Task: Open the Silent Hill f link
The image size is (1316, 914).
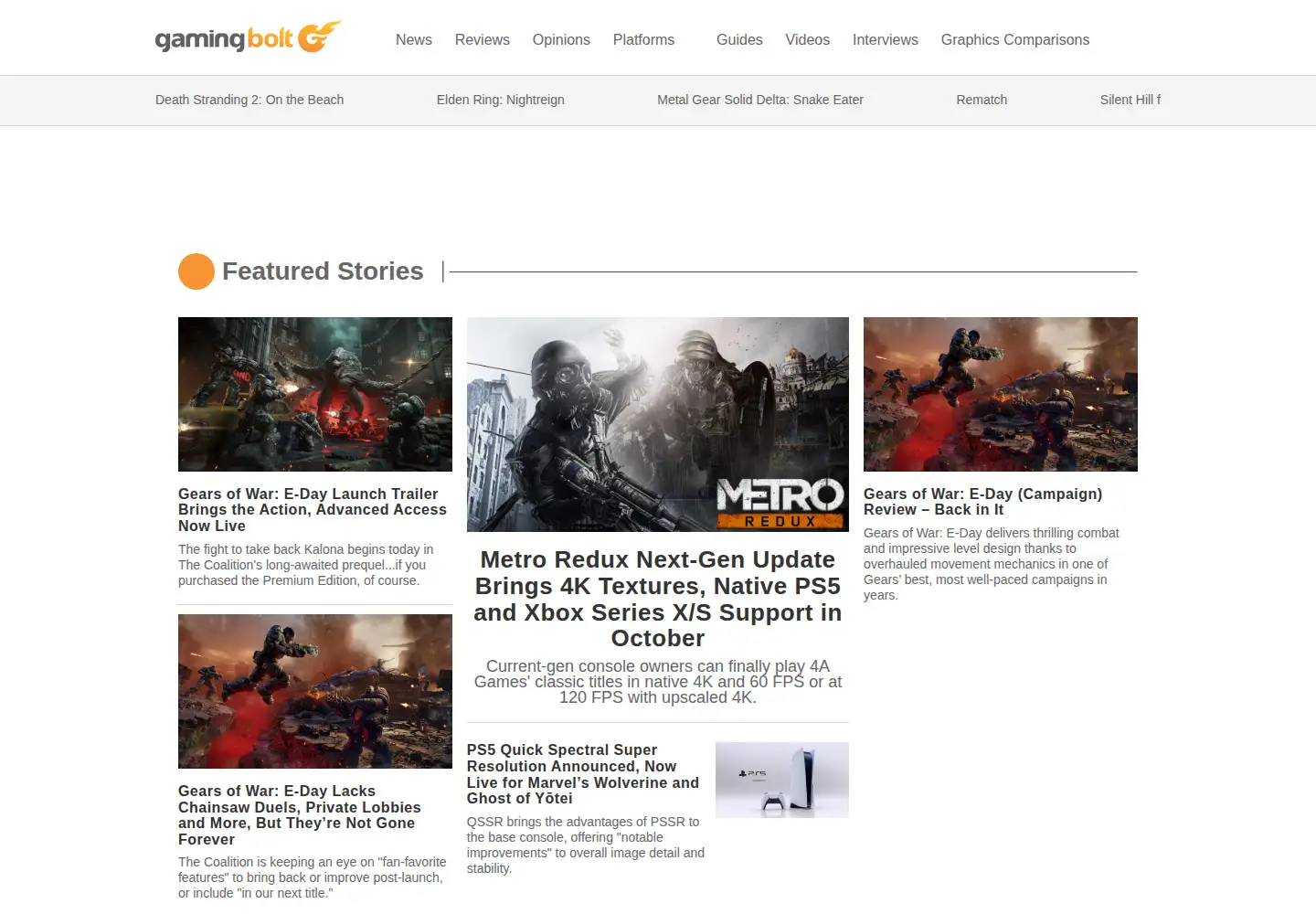Action: [1130, 100]
